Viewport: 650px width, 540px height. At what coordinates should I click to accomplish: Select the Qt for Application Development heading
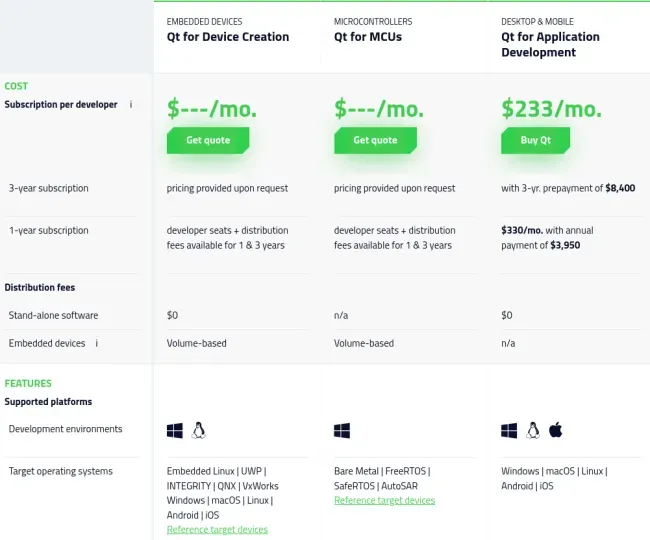pos(551,45)
